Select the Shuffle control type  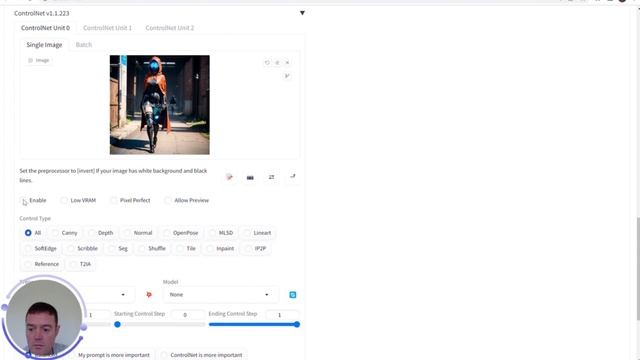(x=152, y=248)
